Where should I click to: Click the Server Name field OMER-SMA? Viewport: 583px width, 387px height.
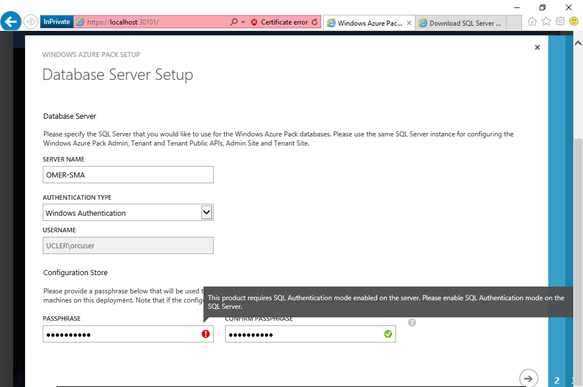[x=128, y=175]
